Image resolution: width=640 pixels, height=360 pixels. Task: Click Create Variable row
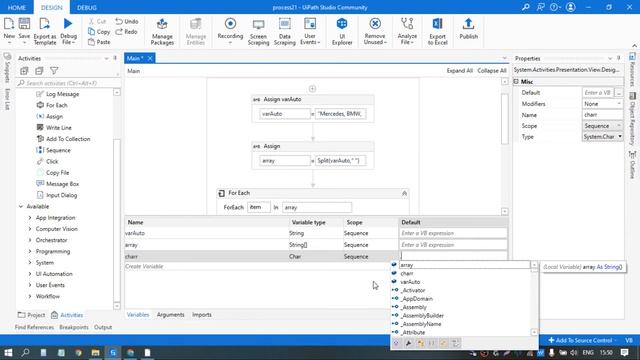coord(261,266)
